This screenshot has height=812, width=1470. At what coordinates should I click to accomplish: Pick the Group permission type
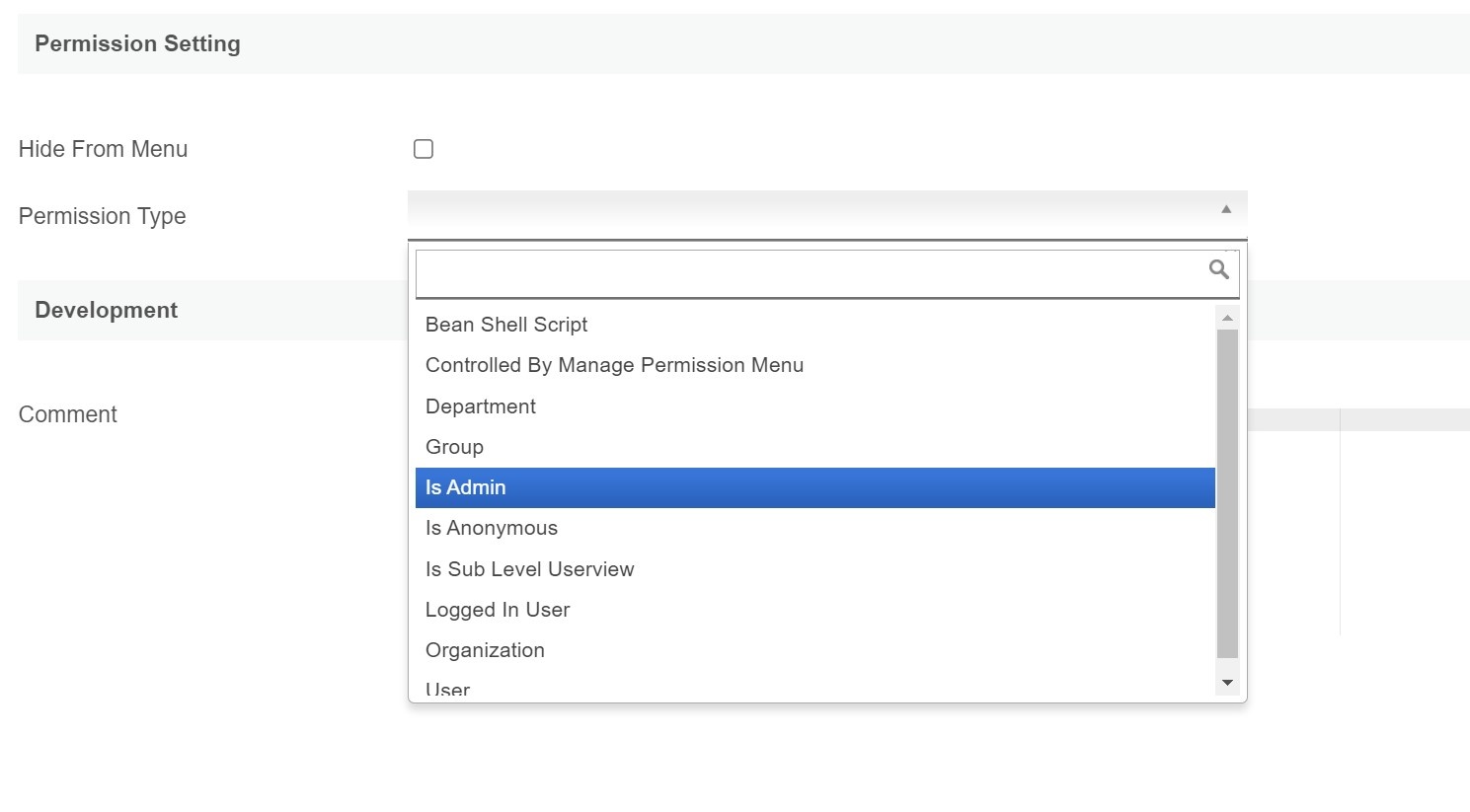[454, 447]
